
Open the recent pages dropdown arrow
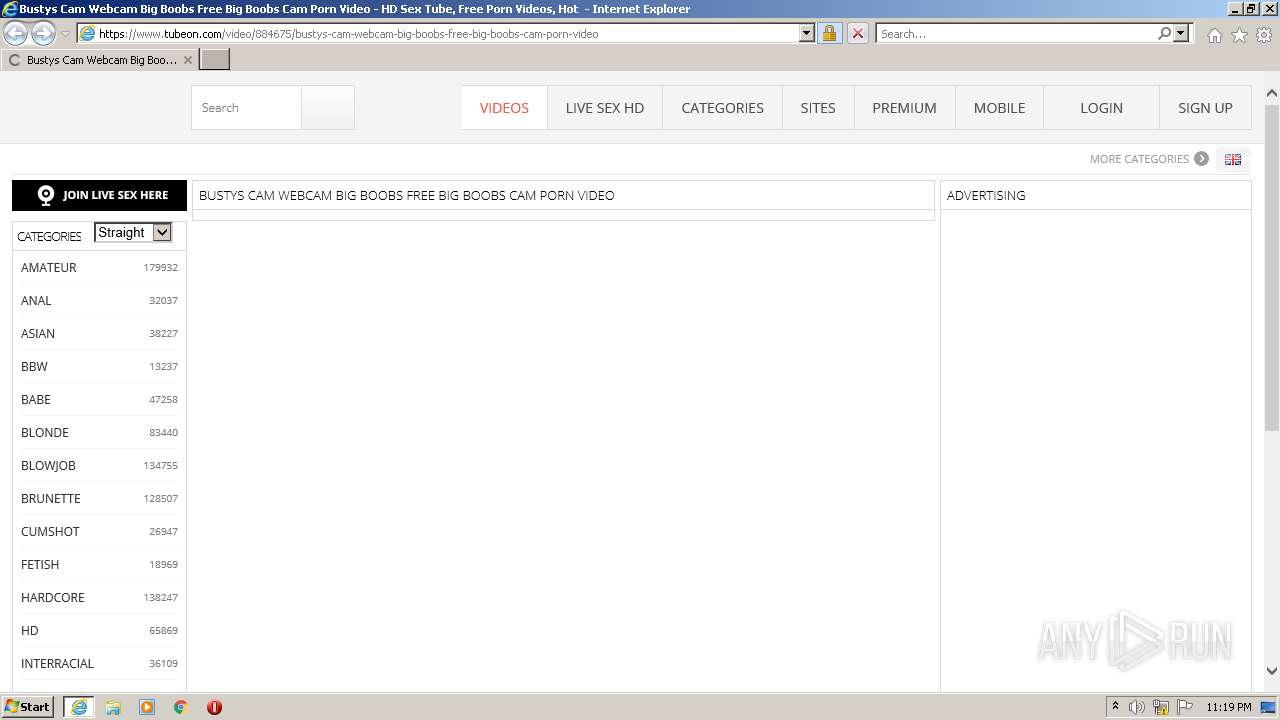[x=65, y=34]
